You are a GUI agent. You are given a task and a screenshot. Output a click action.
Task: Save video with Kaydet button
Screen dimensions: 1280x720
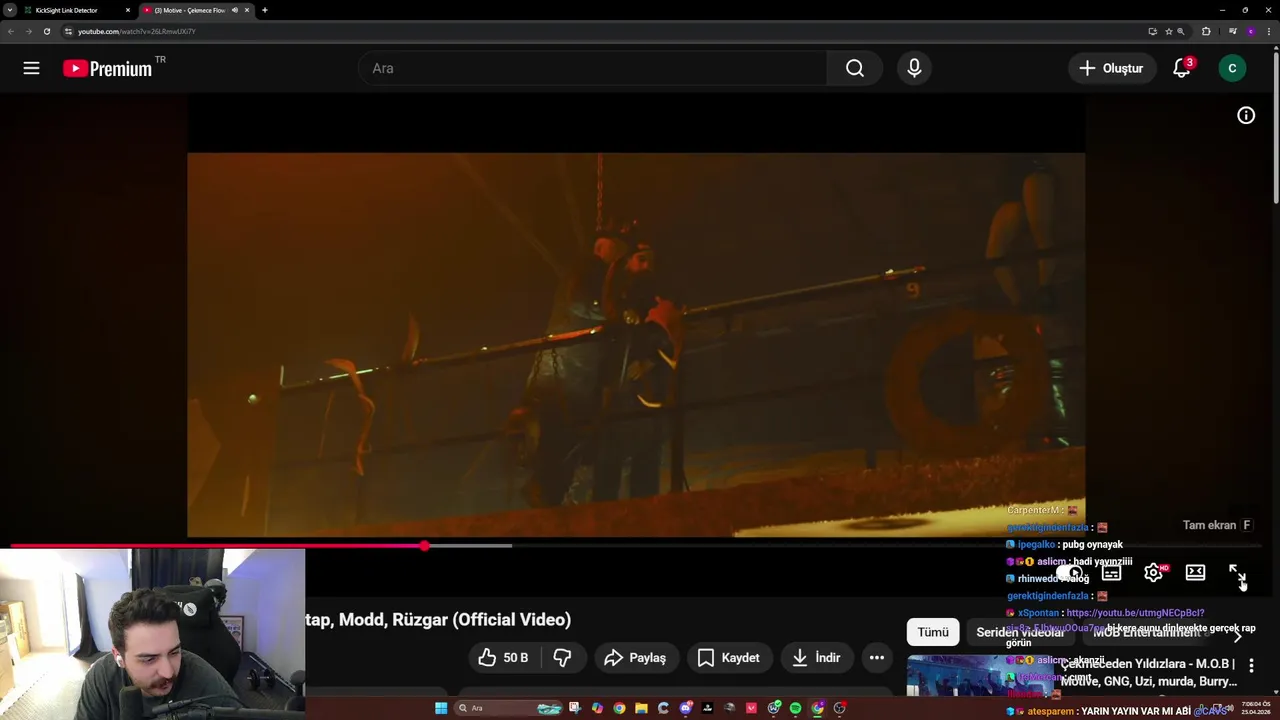click(729, 657)
